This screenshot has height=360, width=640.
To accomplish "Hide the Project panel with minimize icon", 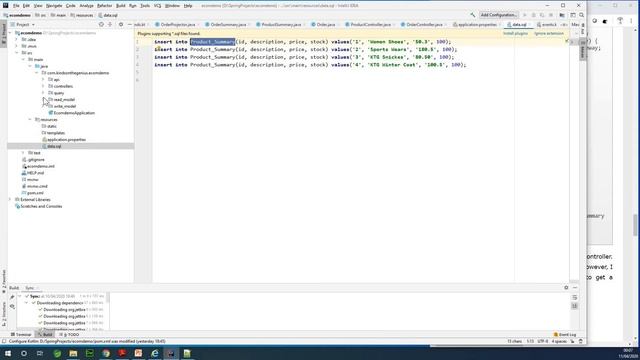I will pyautogui.click(x=130, y=24).
